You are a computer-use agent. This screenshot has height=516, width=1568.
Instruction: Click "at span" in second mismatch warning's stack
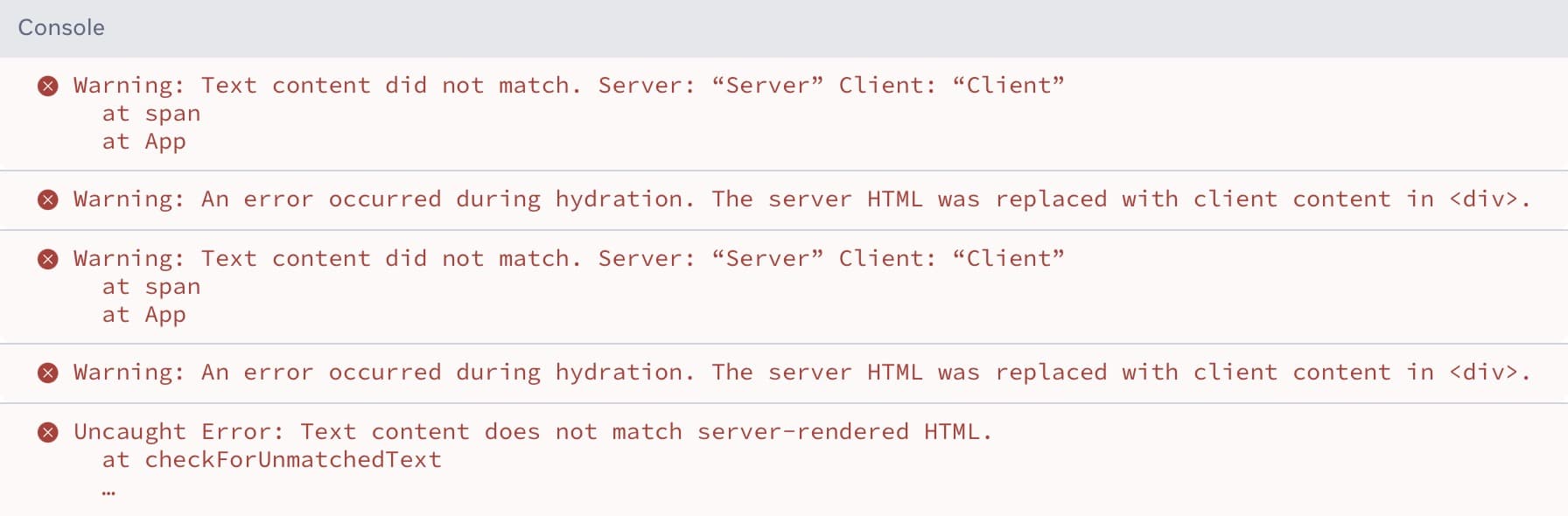(151, 287)
